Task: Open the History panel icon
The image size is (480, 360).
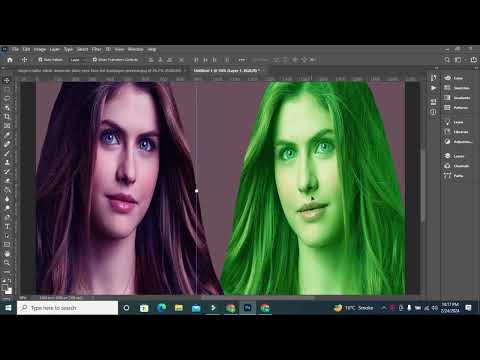Action: [433, 78]
